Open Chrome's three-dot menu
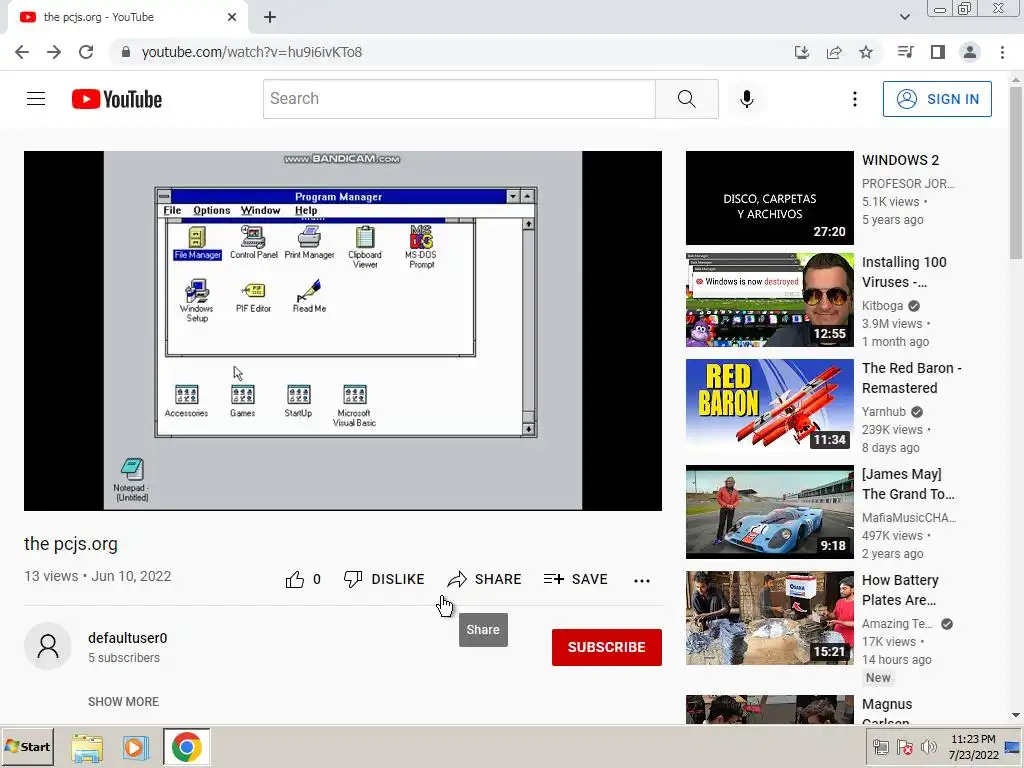 point(1002,52)
